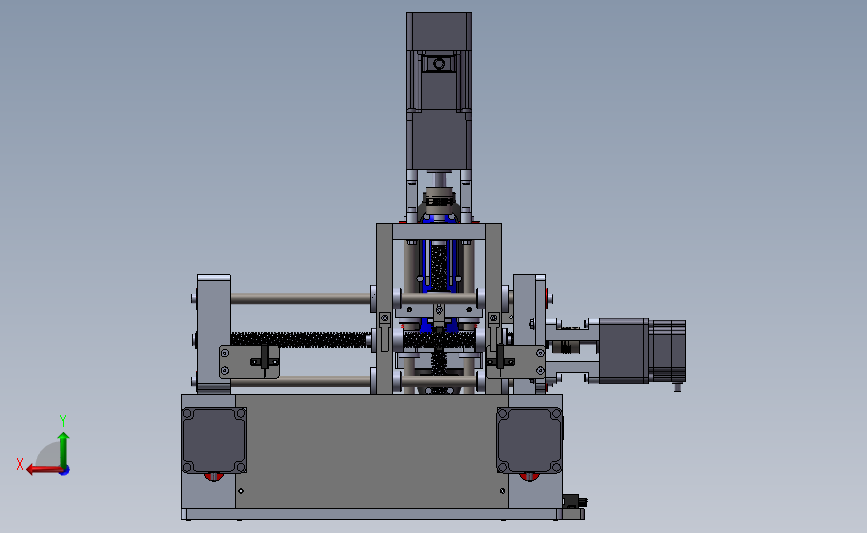Select the small connector at the base's lower right
Screen dimensions: 867x533
click(x=575, y=501)
